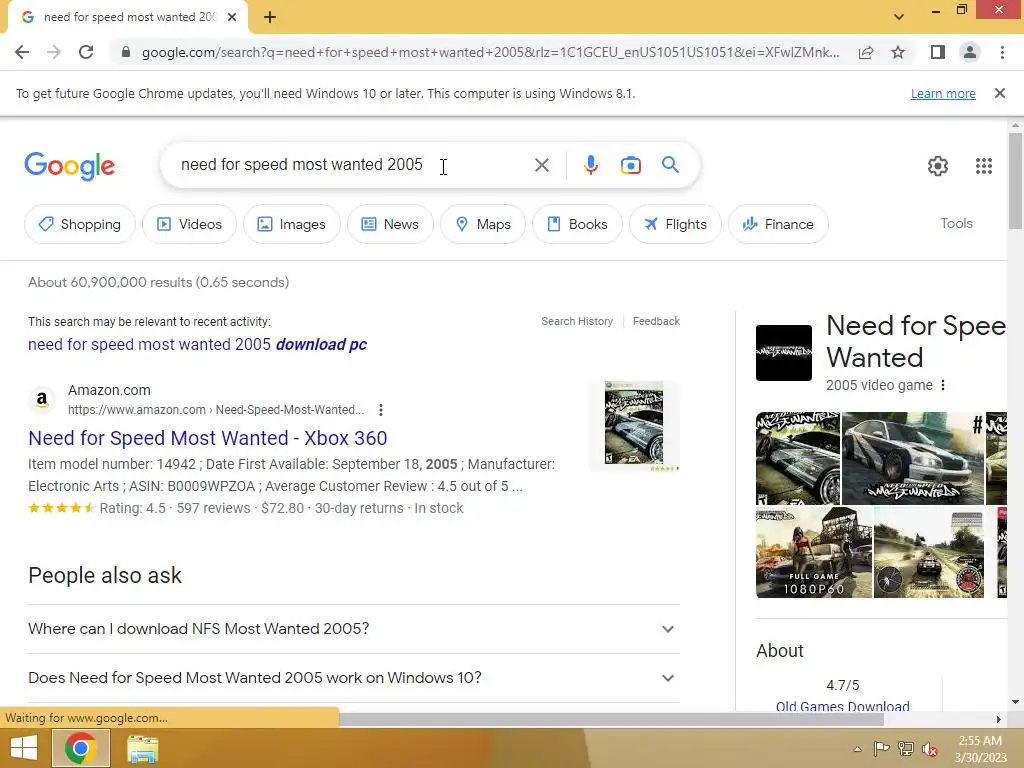1024x768 pixels.
Task: Open a new tab with plus button
Action: 270,17
